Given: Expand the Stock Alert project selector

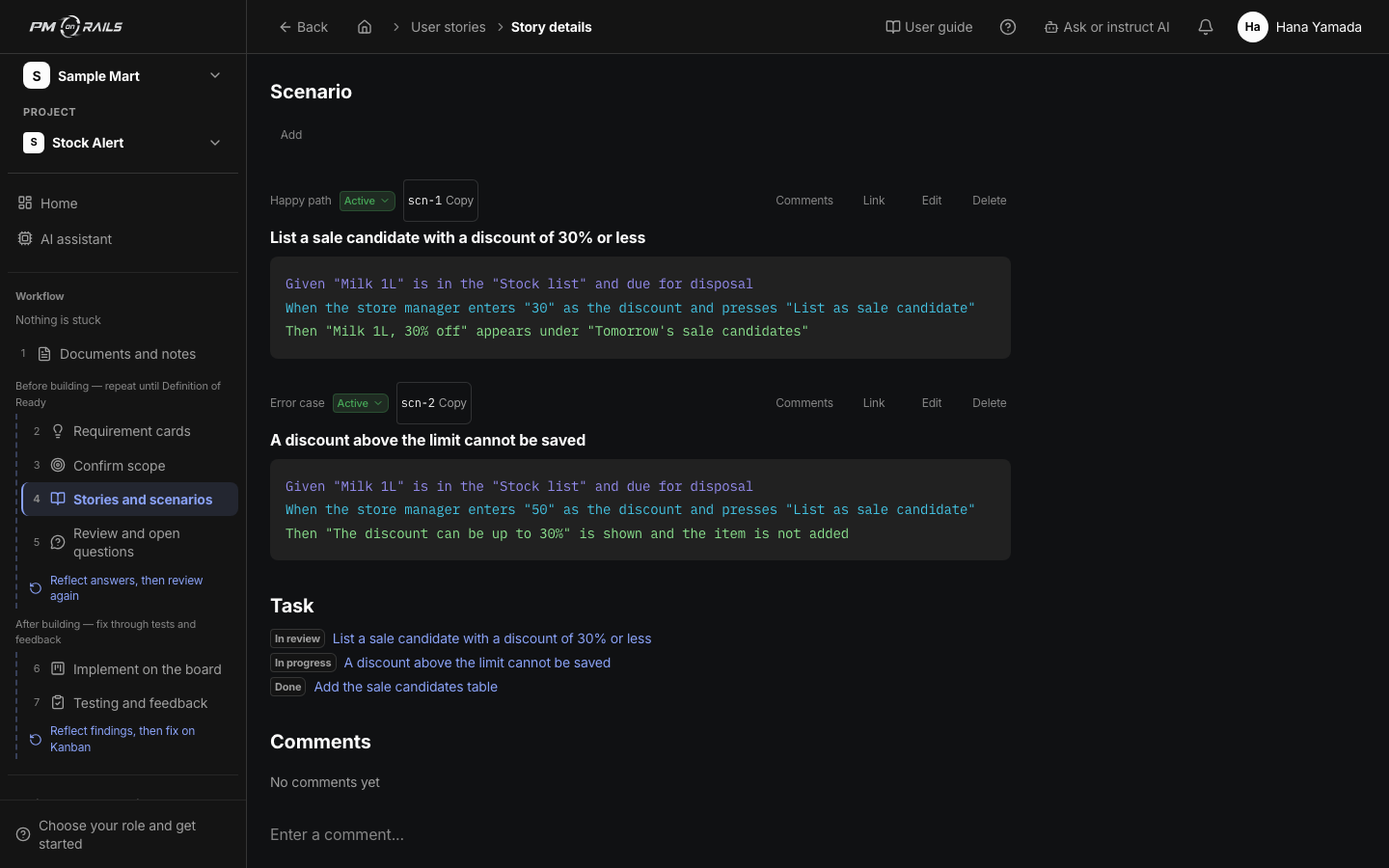Looking at the screenshot, I should 123,143.
